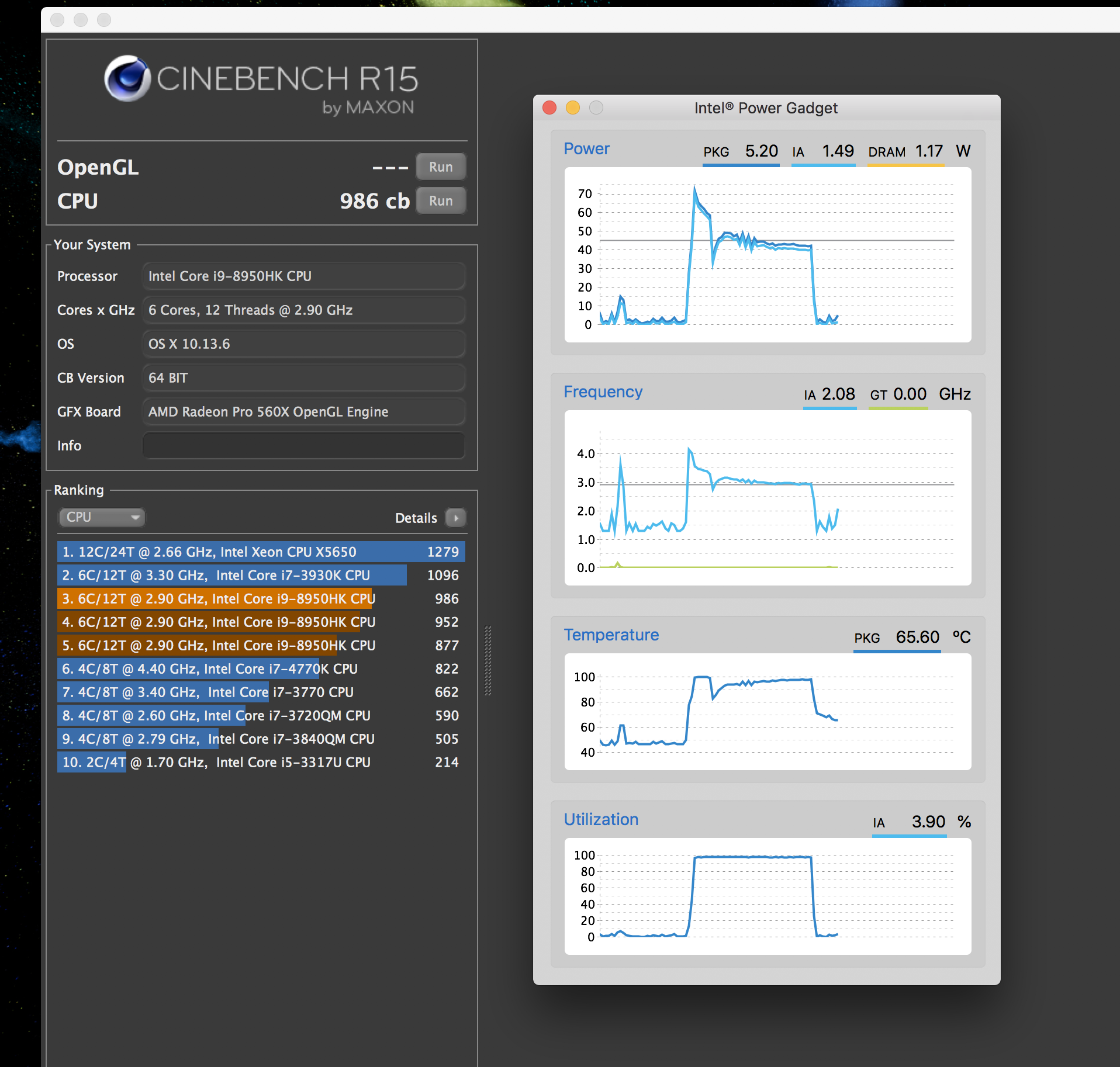
Task: Minimize the Intel Power Gadget window
Action: (573, 108)
